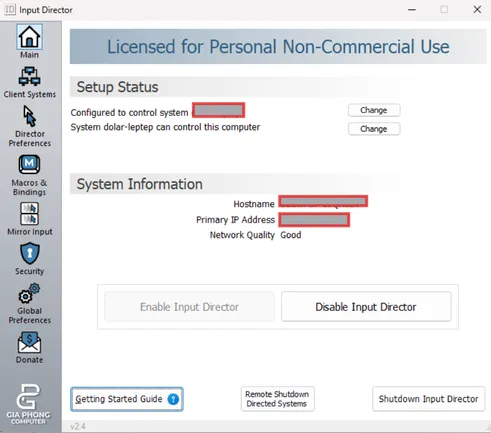Open the Main home icon

coord(29,37)
